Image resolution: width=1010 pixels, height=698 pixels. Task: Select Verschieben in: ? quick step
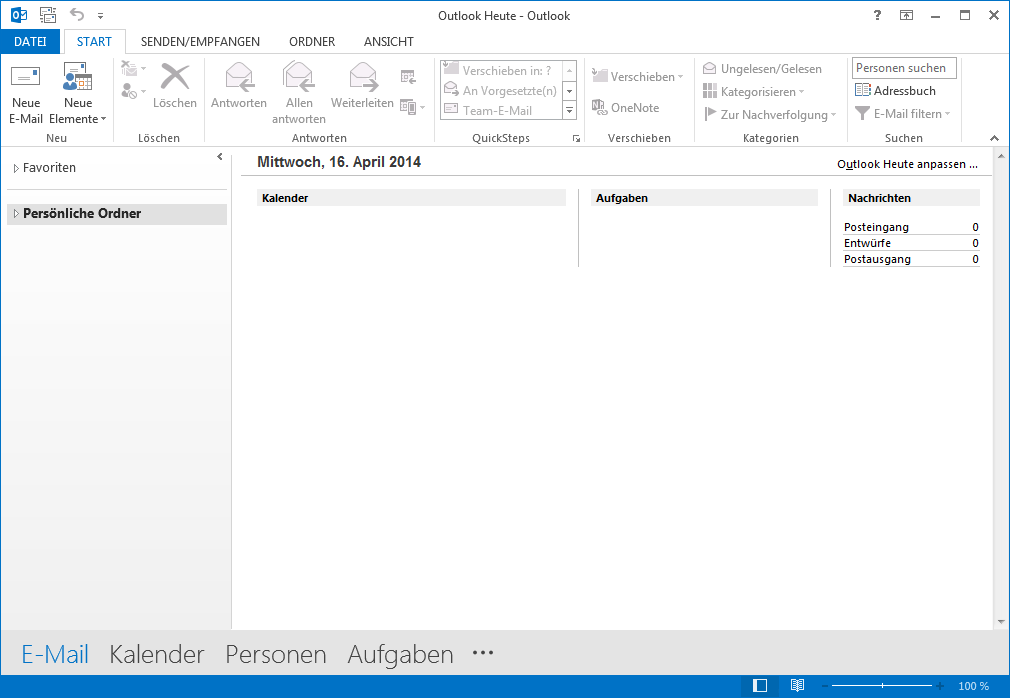click(500, 70)
